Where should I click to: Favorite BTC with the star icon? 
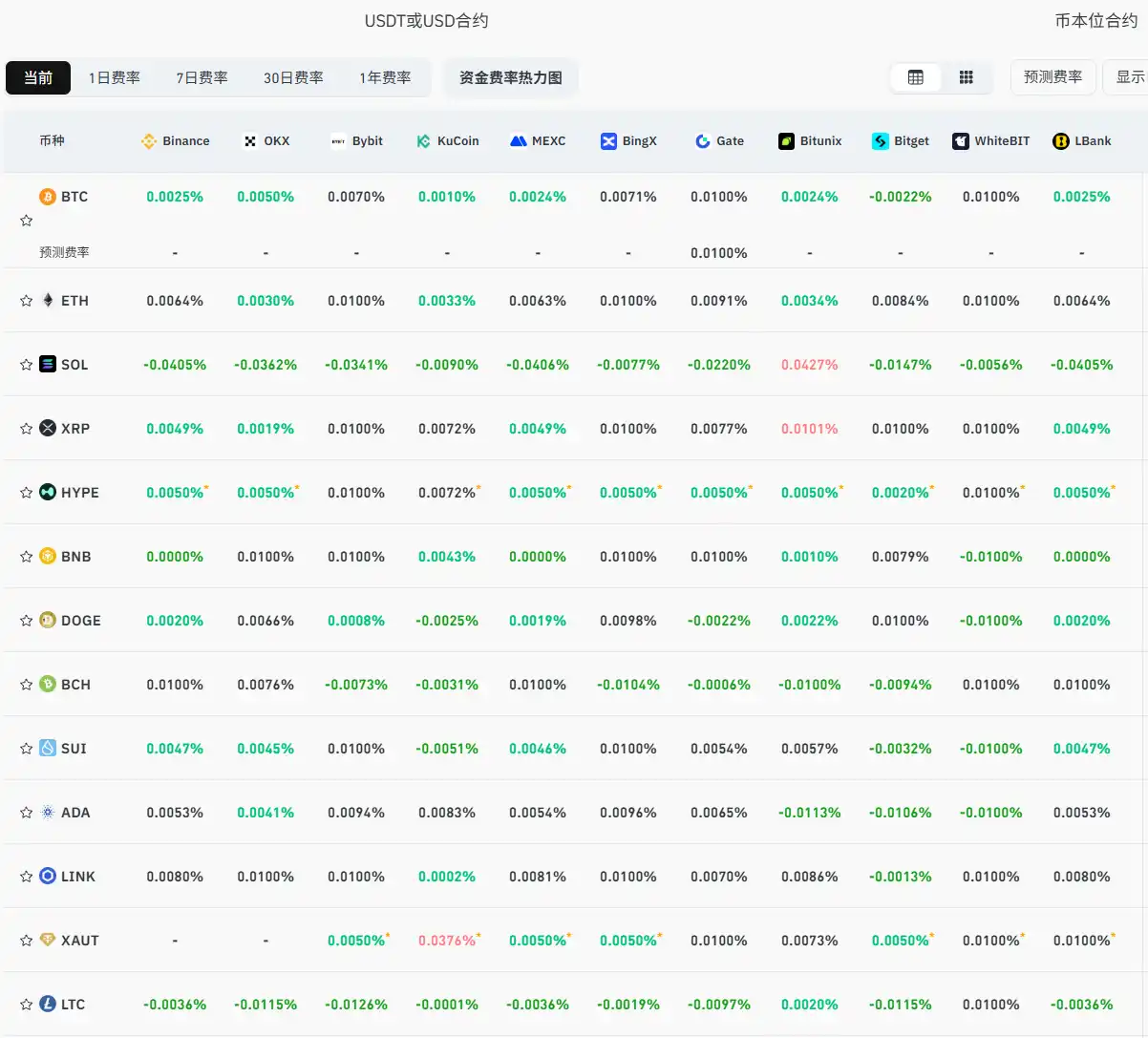pos(27,221)
